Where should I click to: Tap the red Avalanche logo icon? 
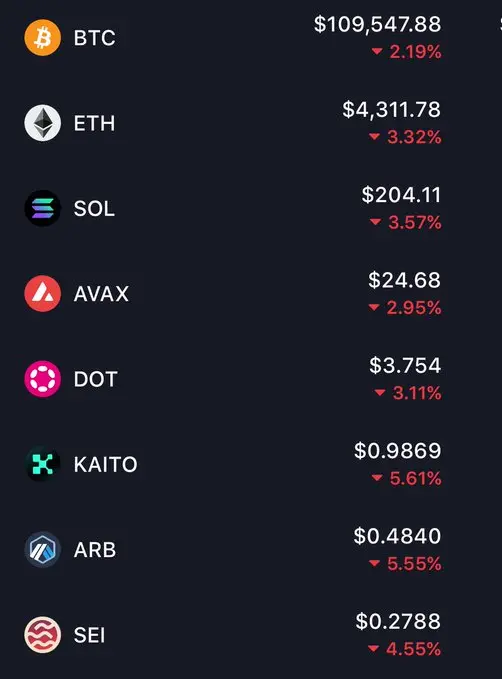(42, 294)
